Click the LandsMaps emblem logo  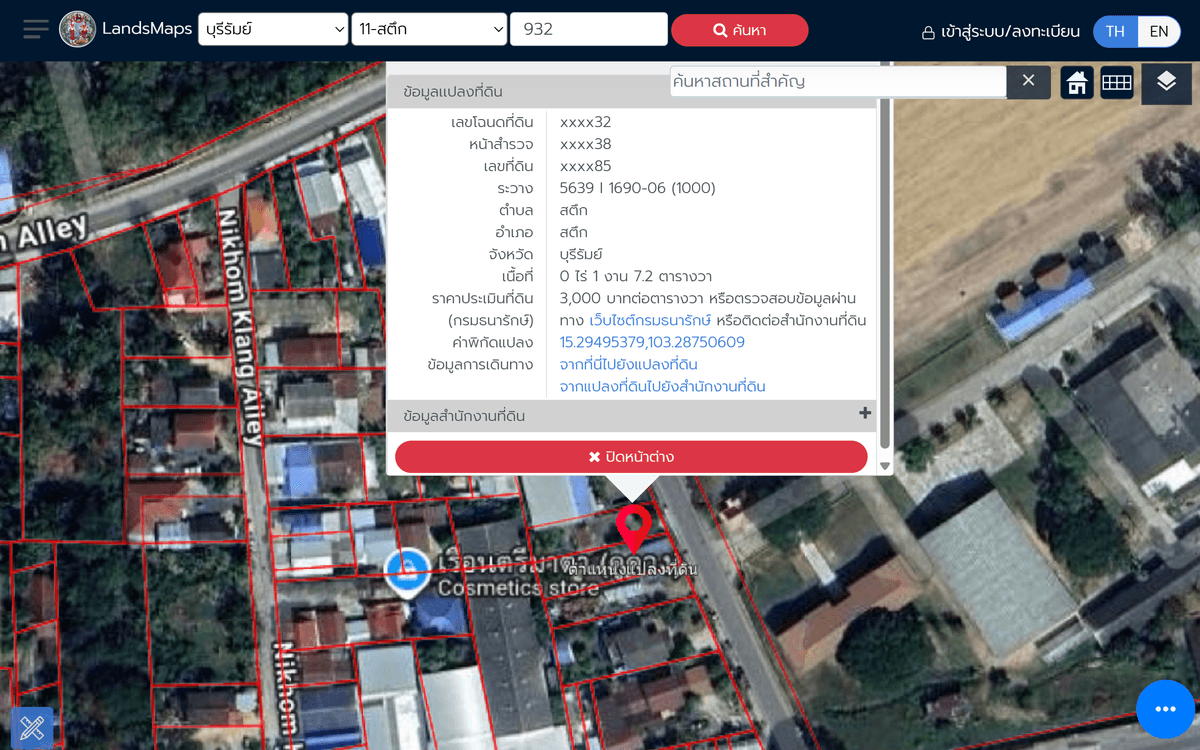coord(78,29)
